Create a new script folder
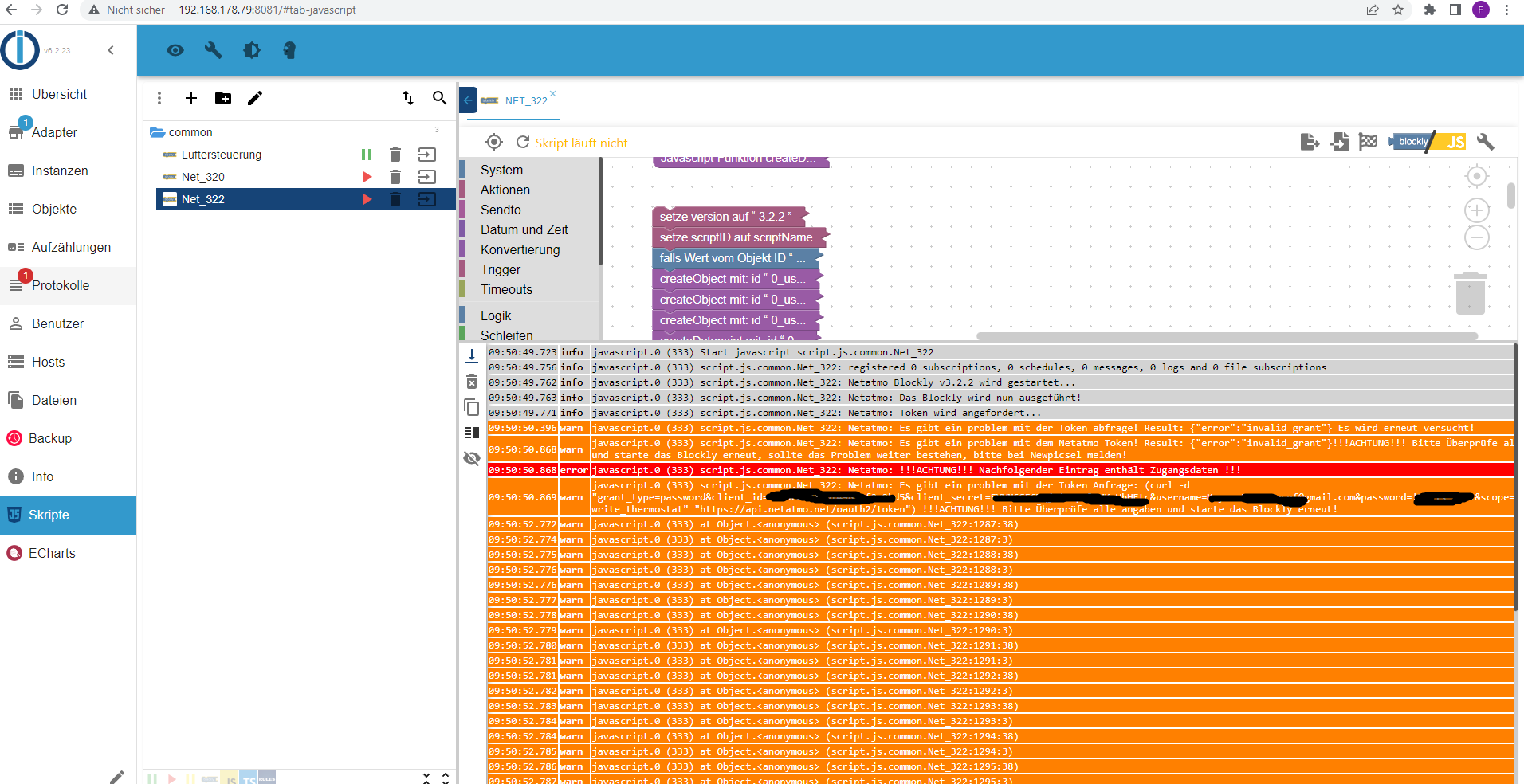This screenshot has width=1524, height=784. coord(223,98)
